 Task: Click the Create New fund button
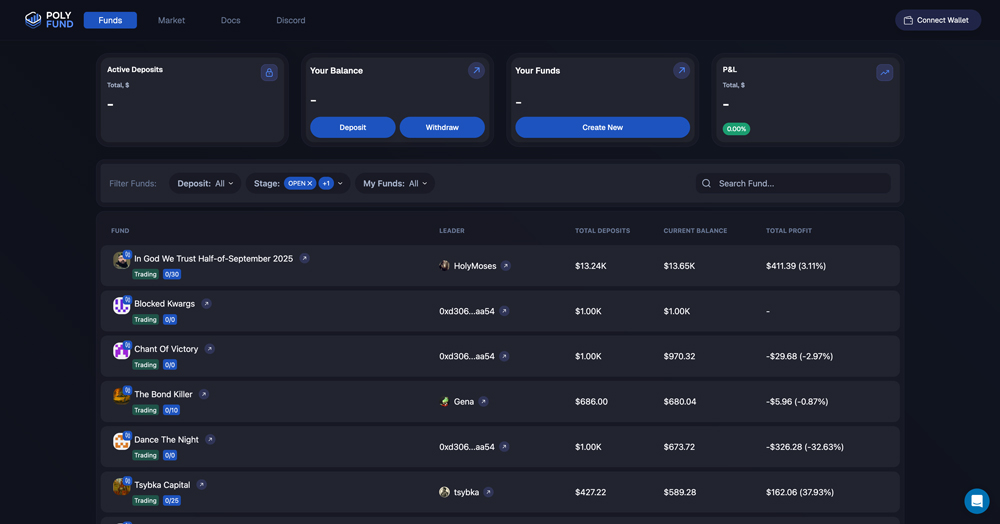click(x=602, y=127)
